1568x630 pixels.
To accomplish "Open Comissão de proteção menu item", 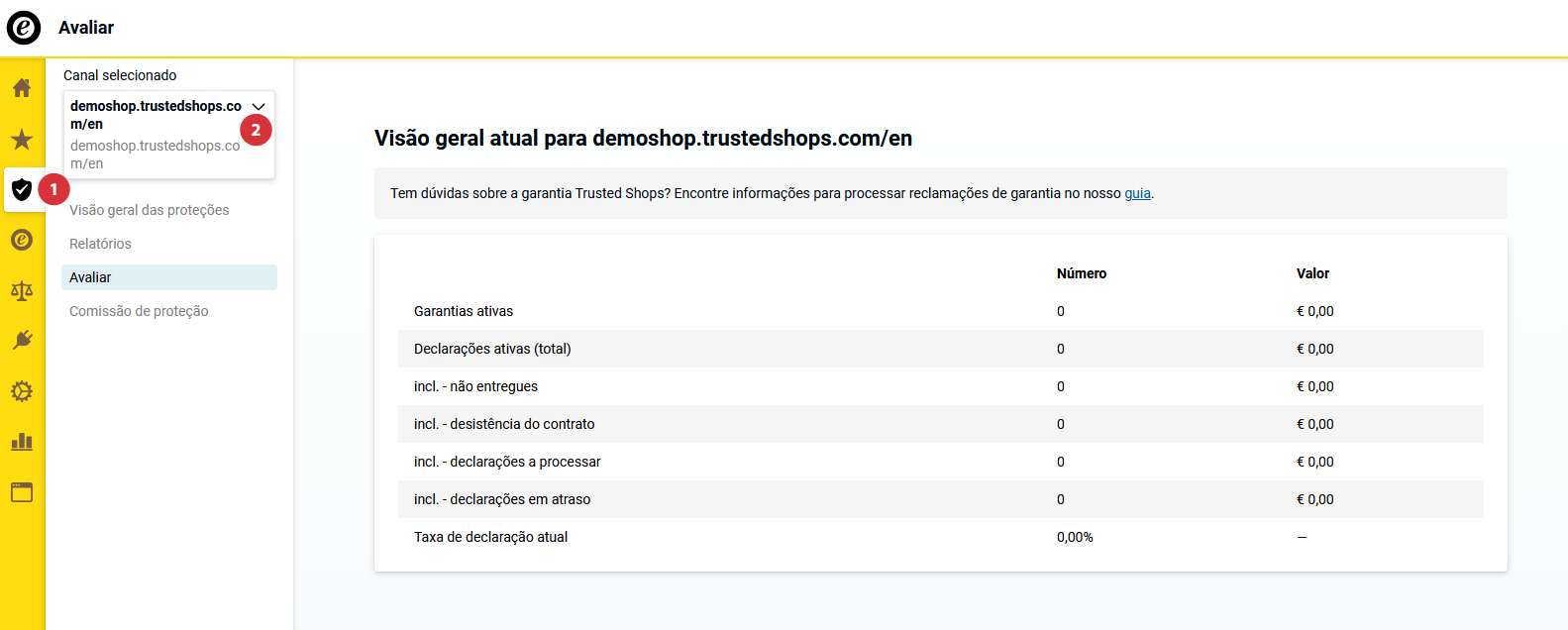I will [x=139, y=311].
